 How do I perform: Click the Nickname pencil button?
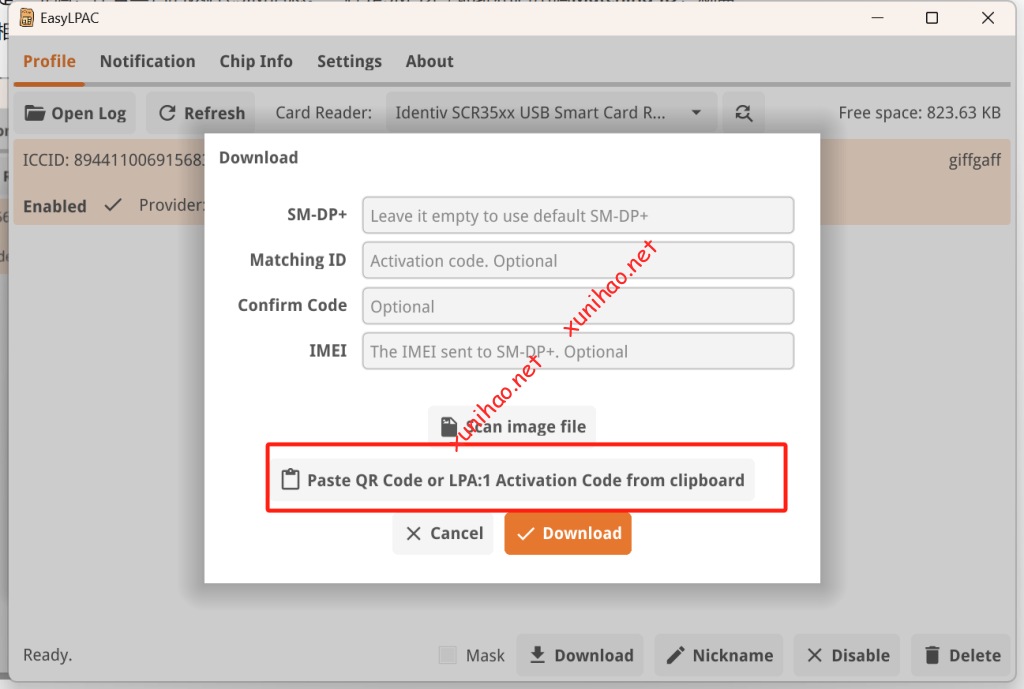pyautogui.click(x=719, y=656)
